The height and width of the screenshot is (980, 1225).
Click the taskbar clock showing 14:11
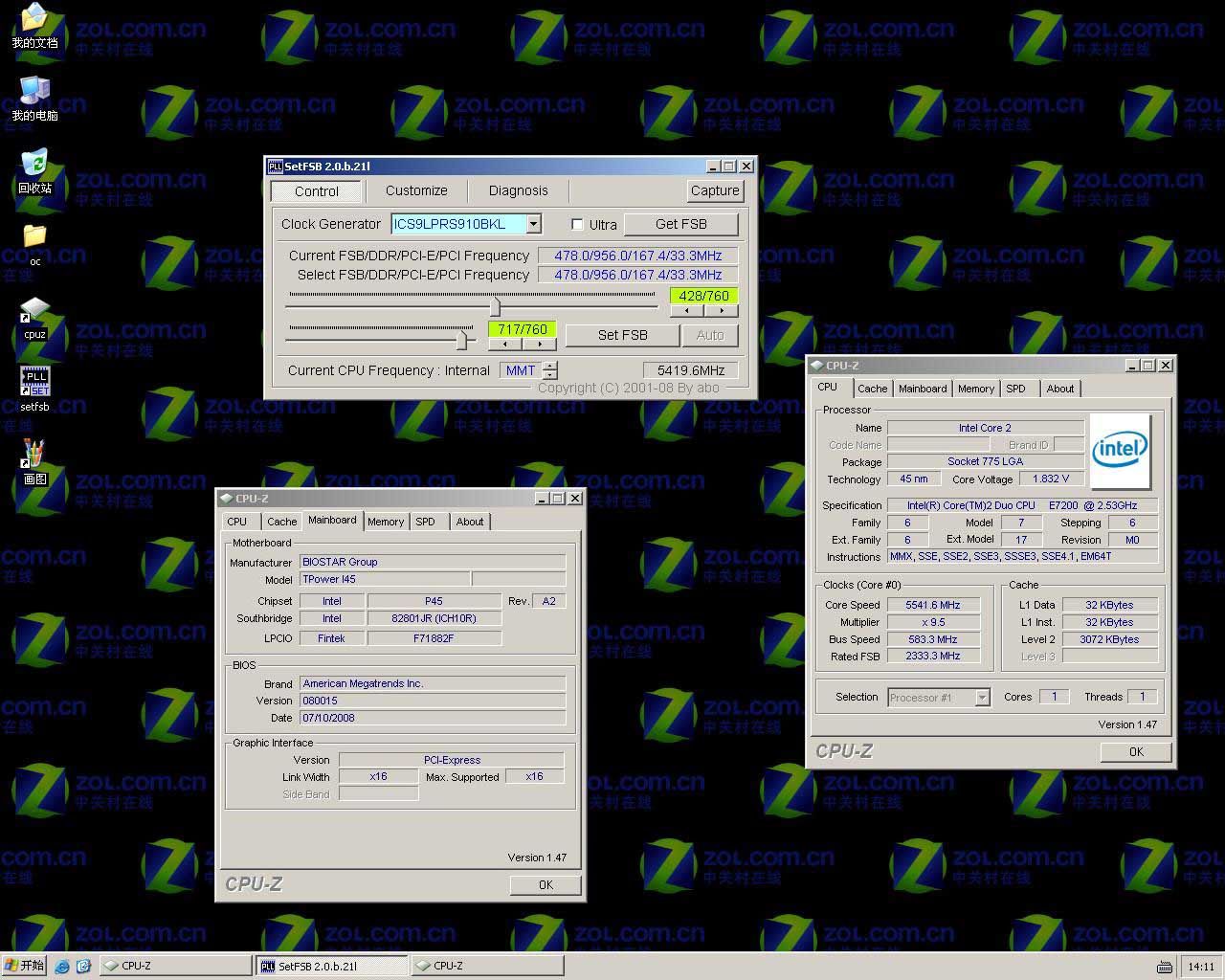pos(1201,967)
